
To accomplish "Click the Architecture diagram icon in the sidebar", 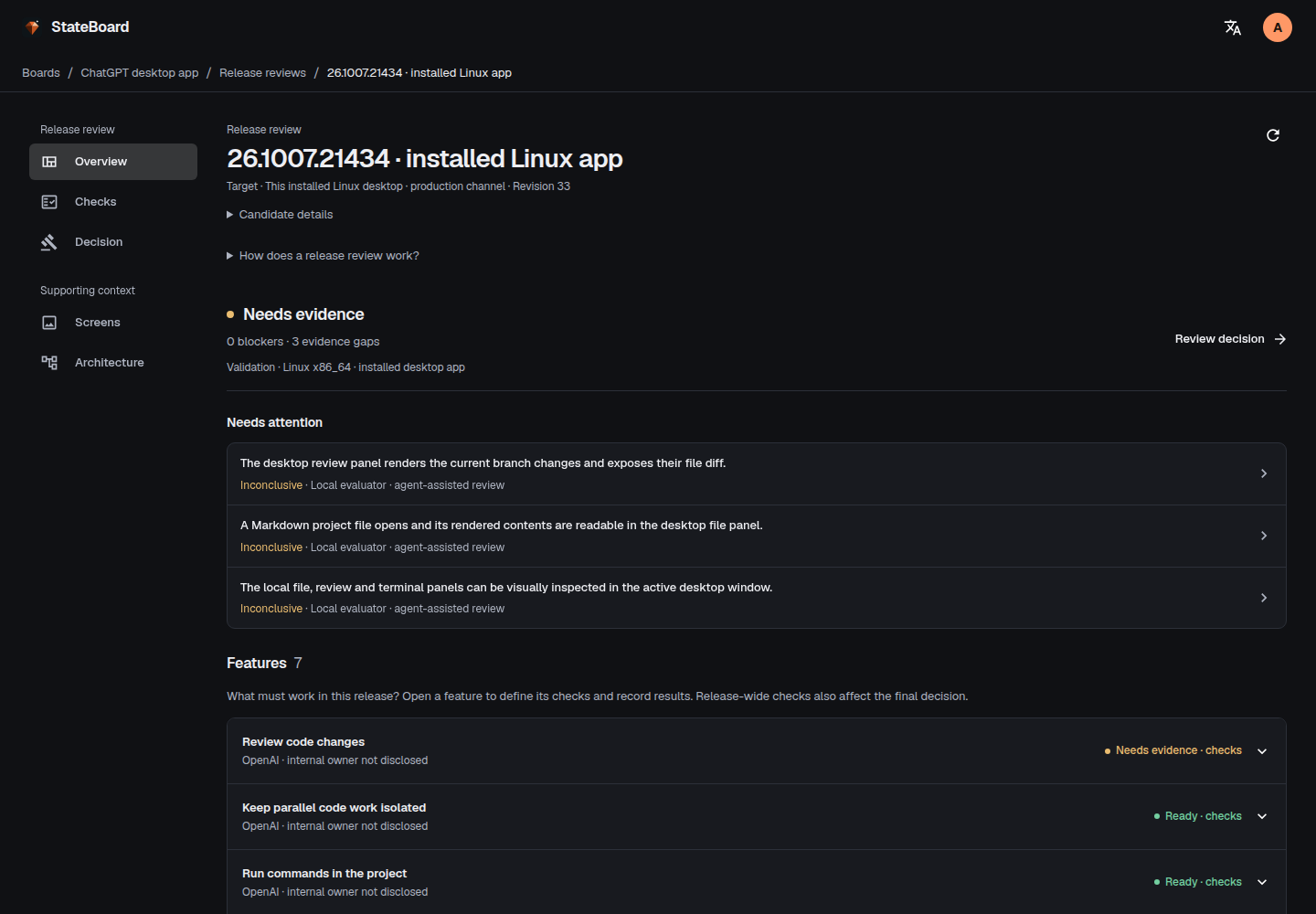I will tap(49, 363).
